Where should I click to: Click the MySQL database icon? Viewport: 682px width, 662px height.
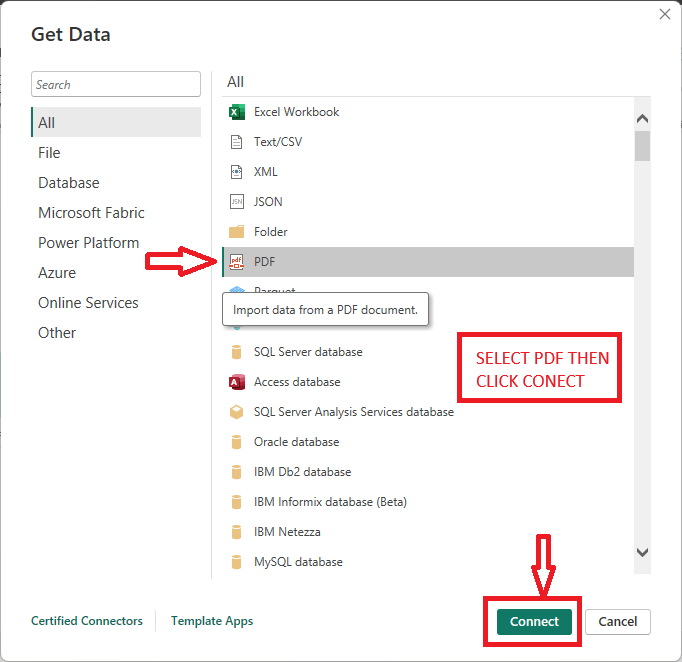click(237, 562)
